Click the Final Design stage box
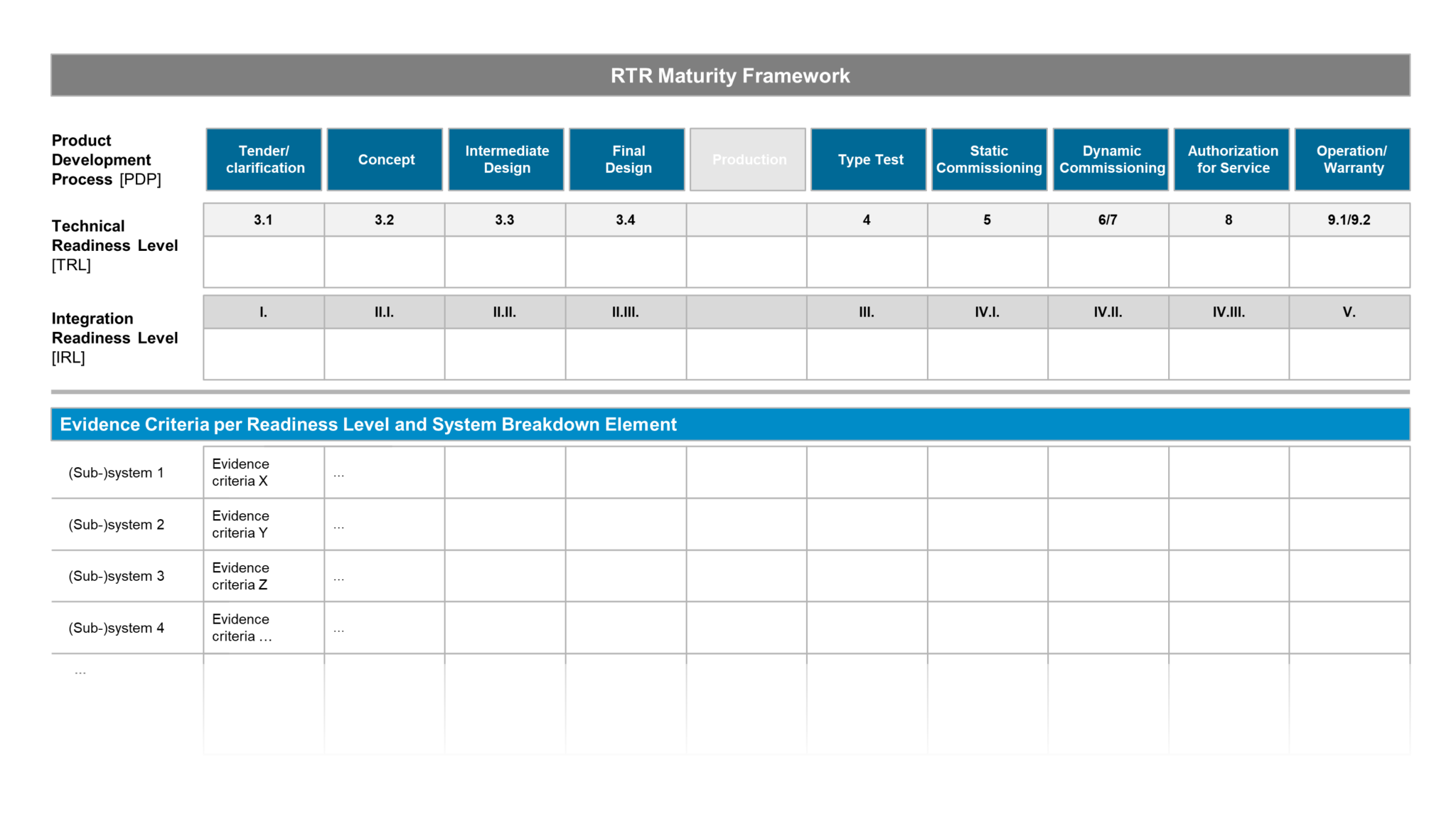1456x819 pixels. (x=626, y=159)
